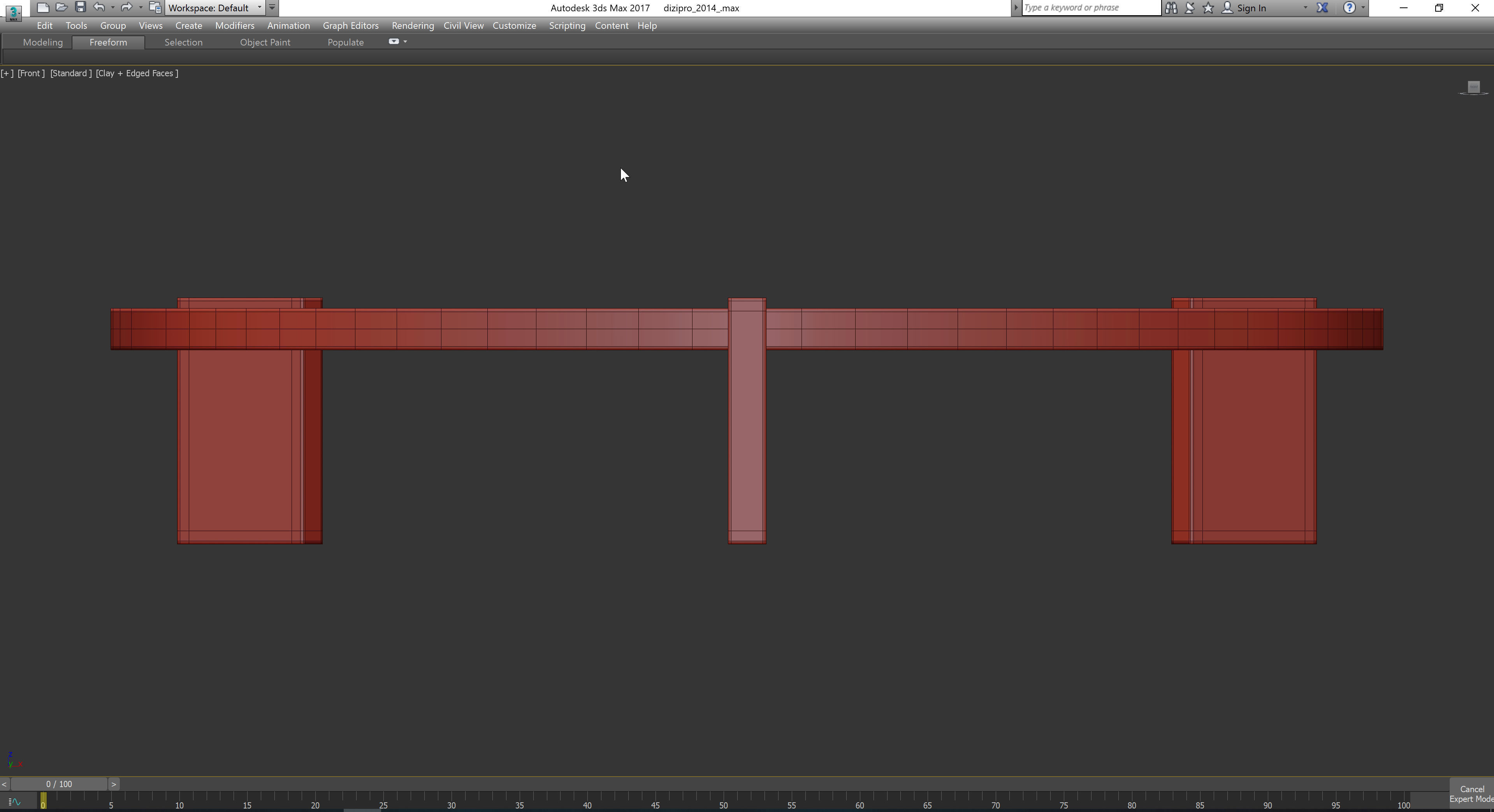Click the binoculars search icon
Screen dimensions: 1494x812
tap(1171, 7)
